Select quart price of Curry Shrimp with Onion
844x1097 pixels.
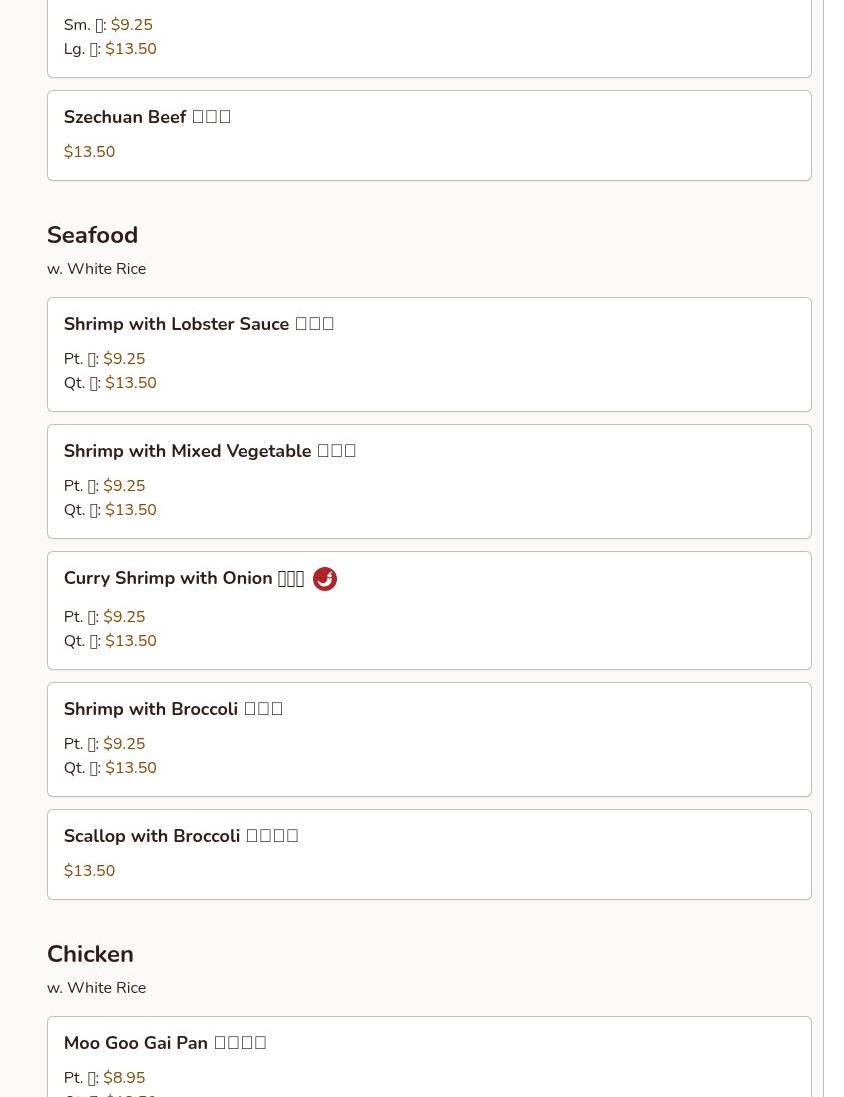[x=131, y=641]
